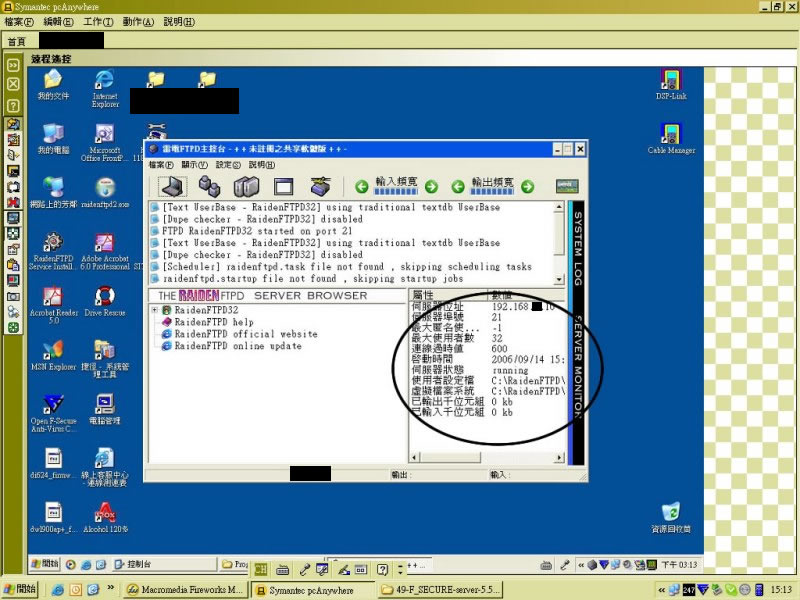Click the 控制台 button on remote taskbar
800x600 pixels.
coord(164,564)
